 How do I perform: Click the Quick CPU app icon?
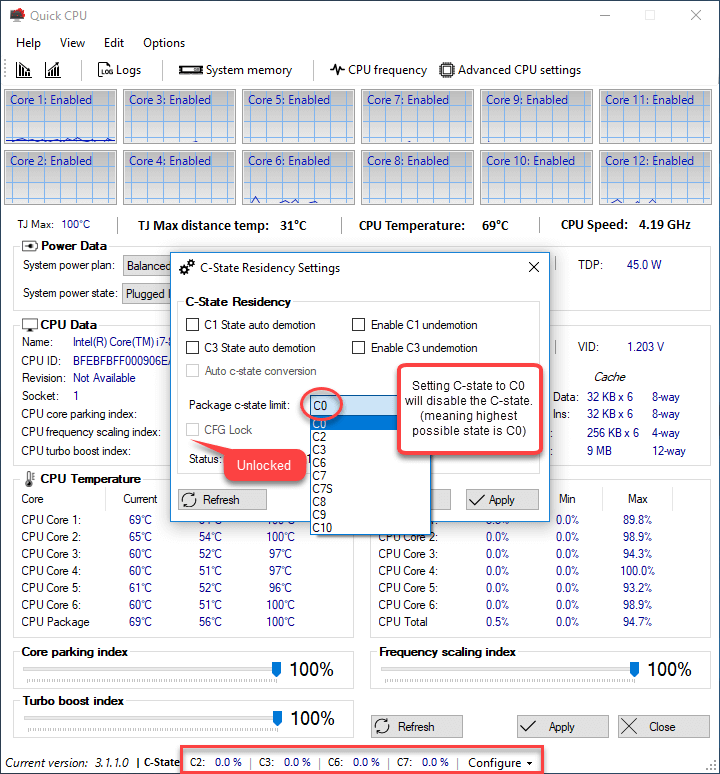pyautogui.click(x=17, y=15)
